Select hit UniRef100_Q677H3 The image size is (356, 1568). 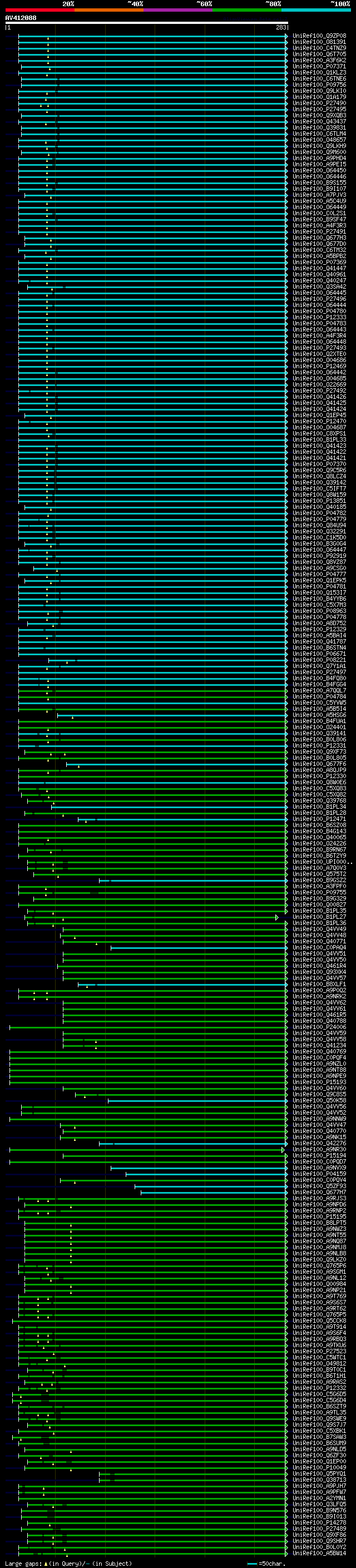319,238
